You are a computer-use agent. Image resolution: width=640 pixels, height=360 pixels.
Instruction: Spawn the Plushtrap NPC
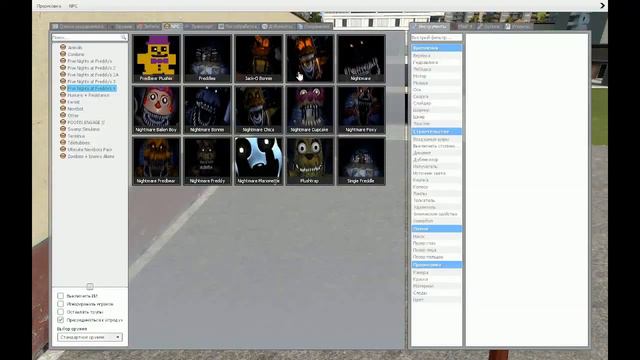310,161
